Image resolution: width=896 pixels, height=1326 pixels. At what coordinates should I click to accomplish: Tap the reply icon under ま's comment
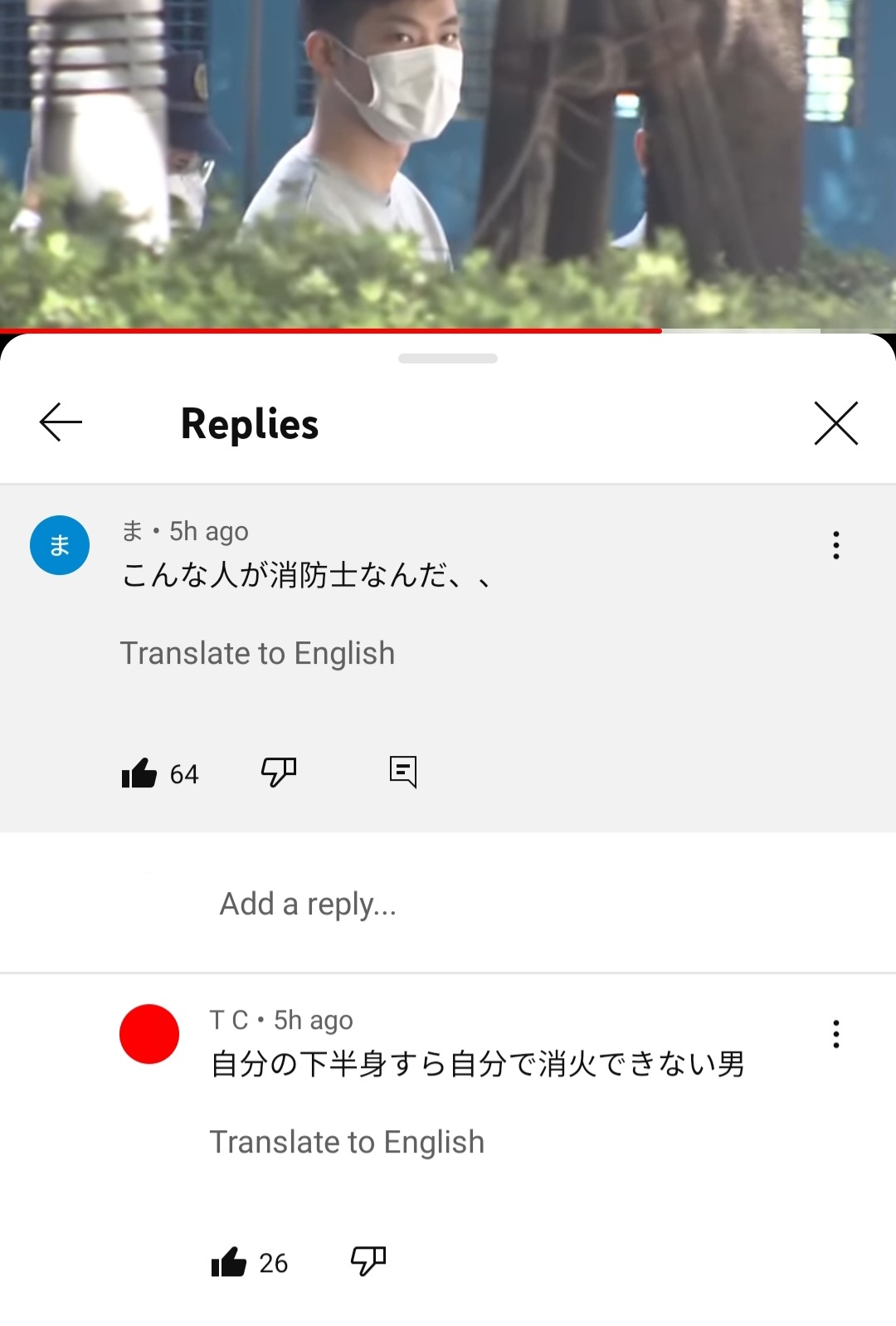(403, 772)
